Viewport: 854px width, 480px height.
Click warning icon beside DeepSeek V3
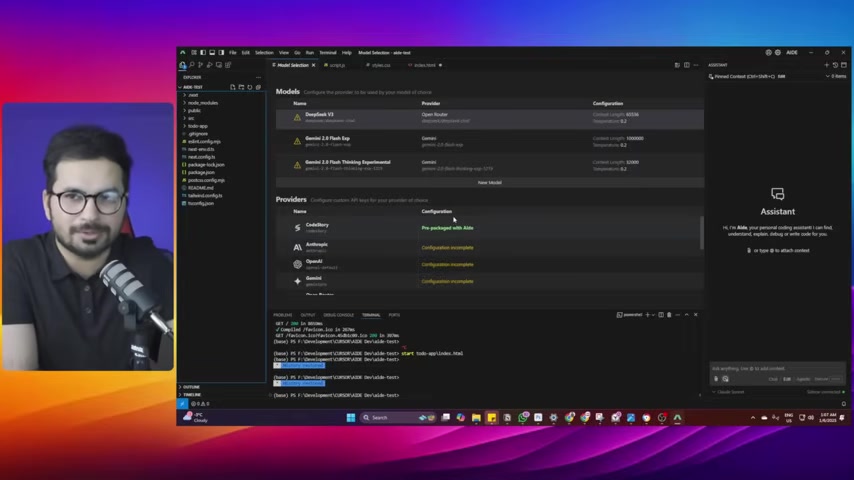(297, 117)
